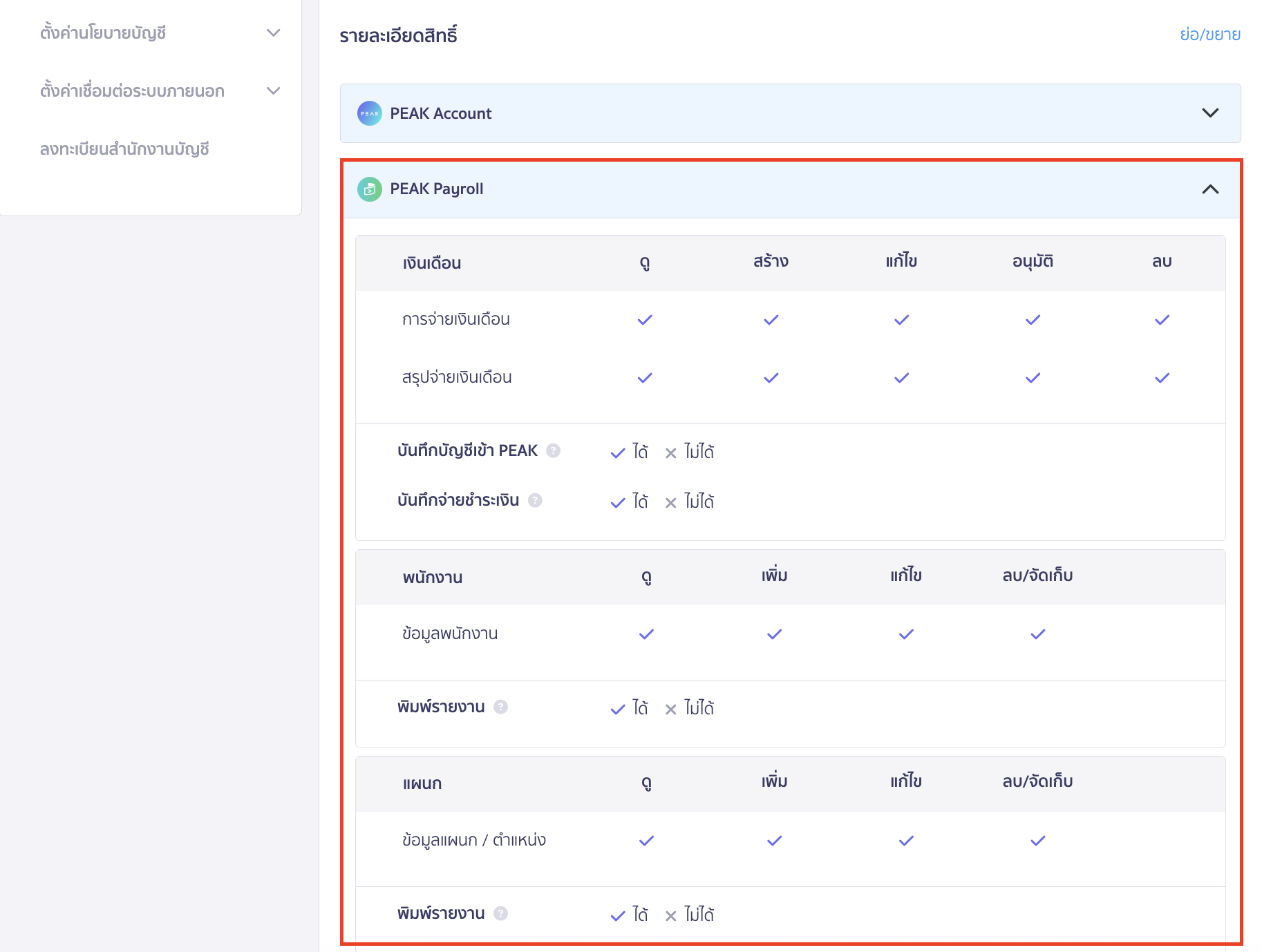Toggle ดู permission for ข้อมูลแผนก / ตำแหน่ง
This screenshot has width=1262, height=952.
646,841
